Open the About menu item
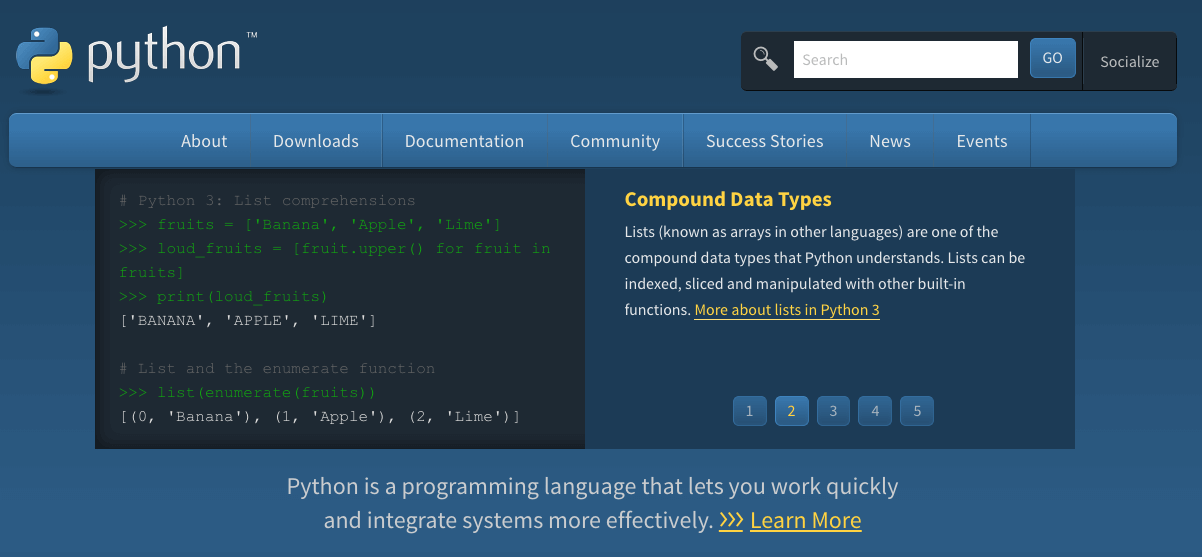The image size is (1202, 557). pos(204,141)
